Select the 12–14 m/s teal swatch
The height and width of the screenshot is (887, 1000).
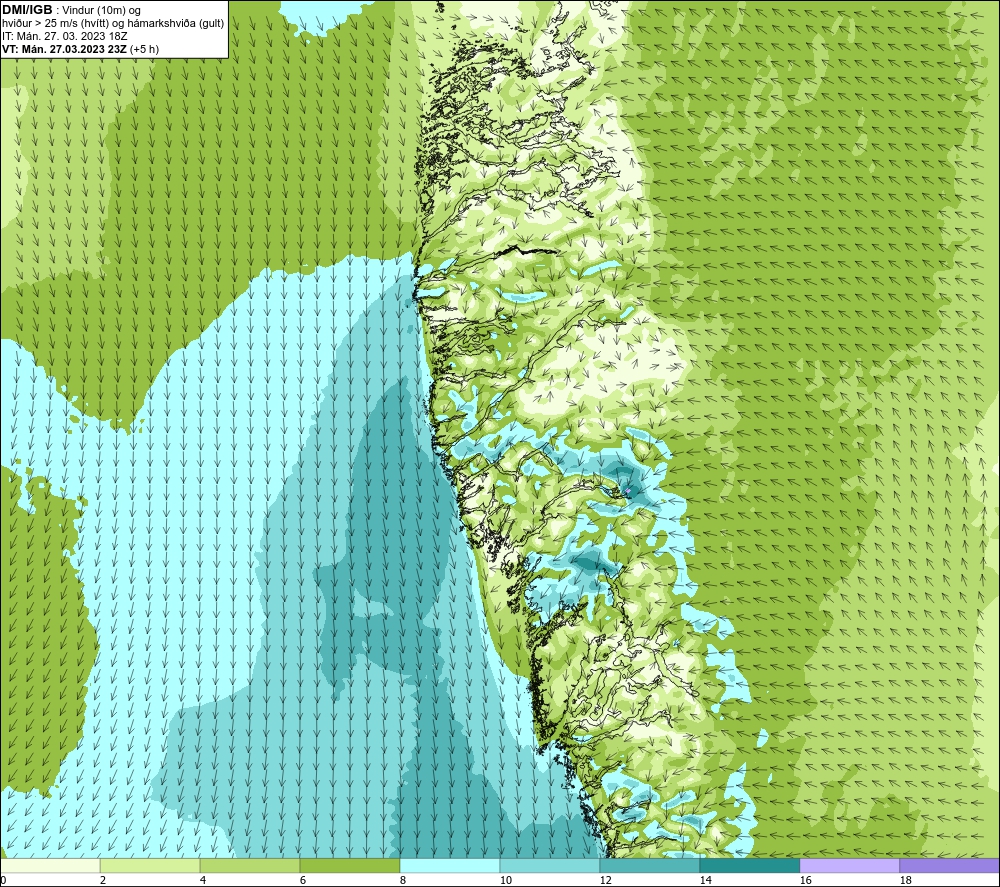pos(650,866)
